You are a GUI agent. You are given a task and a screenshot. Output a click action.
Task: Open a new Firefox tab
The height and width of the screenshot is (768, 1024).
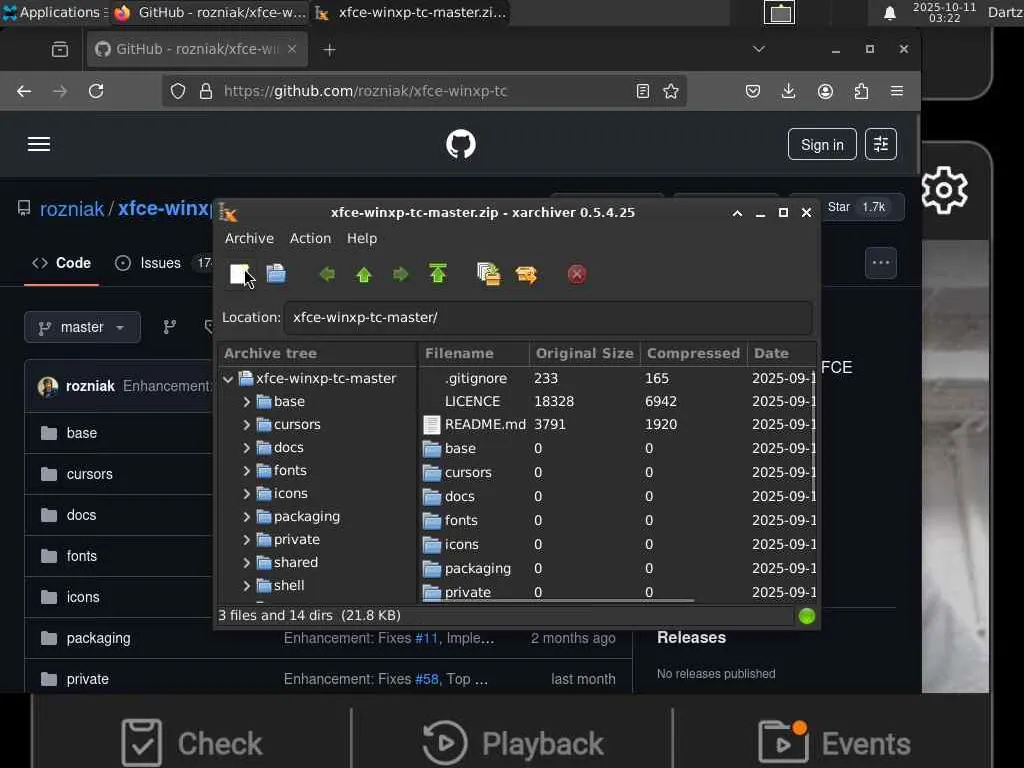point(329,50)
